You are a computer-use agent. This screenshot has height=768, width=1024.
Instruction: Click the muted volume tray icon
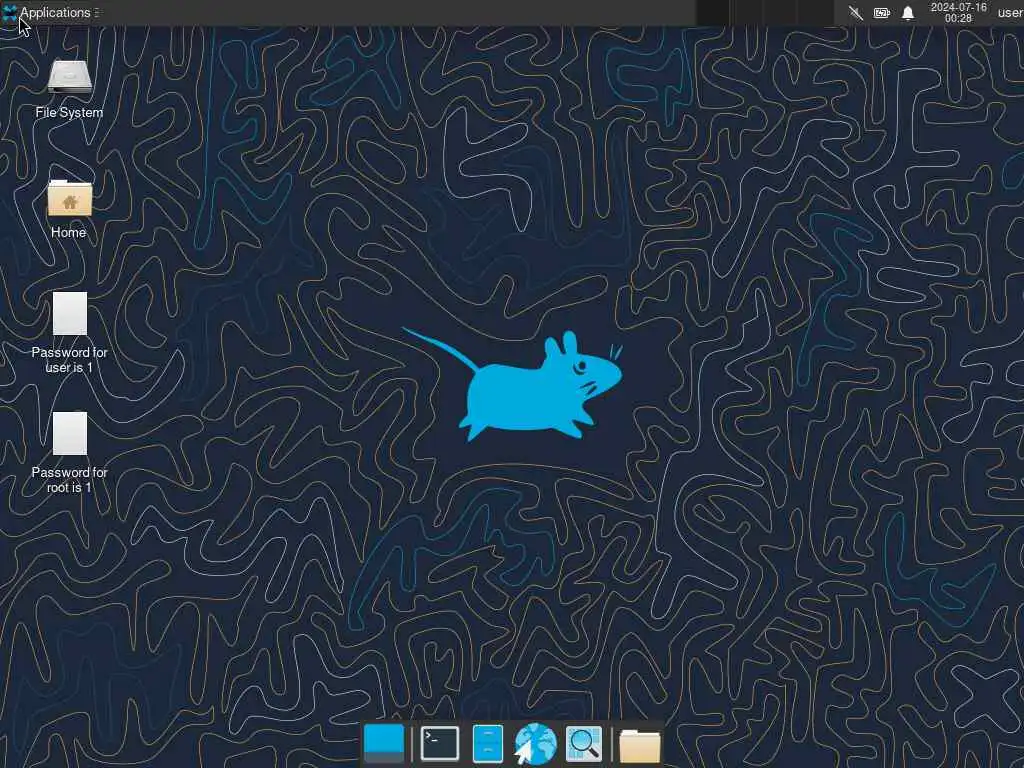[x=856, y=12]
